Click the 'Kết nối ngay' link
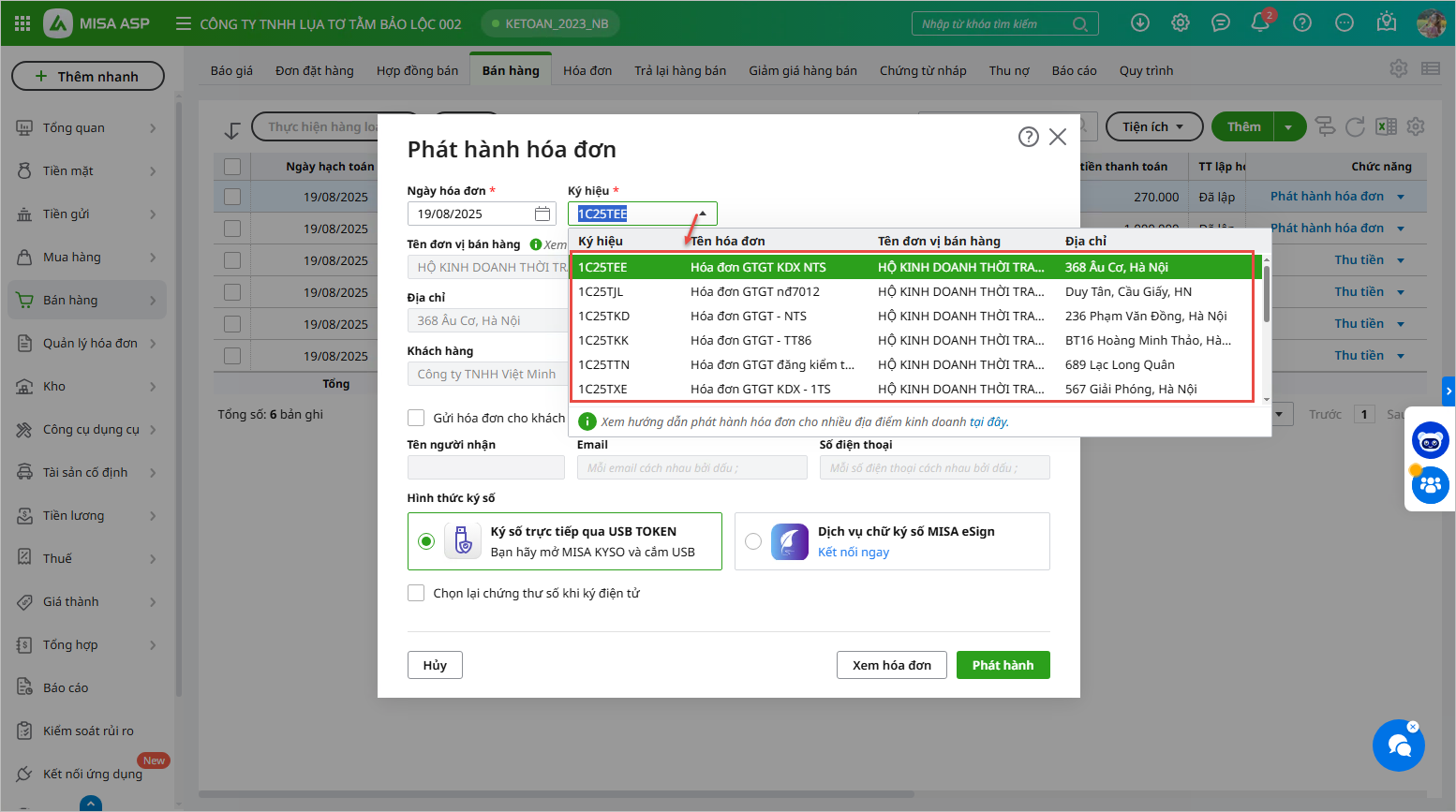The height and width of the screenshot is (812, 1456). [x=853, y=552]
